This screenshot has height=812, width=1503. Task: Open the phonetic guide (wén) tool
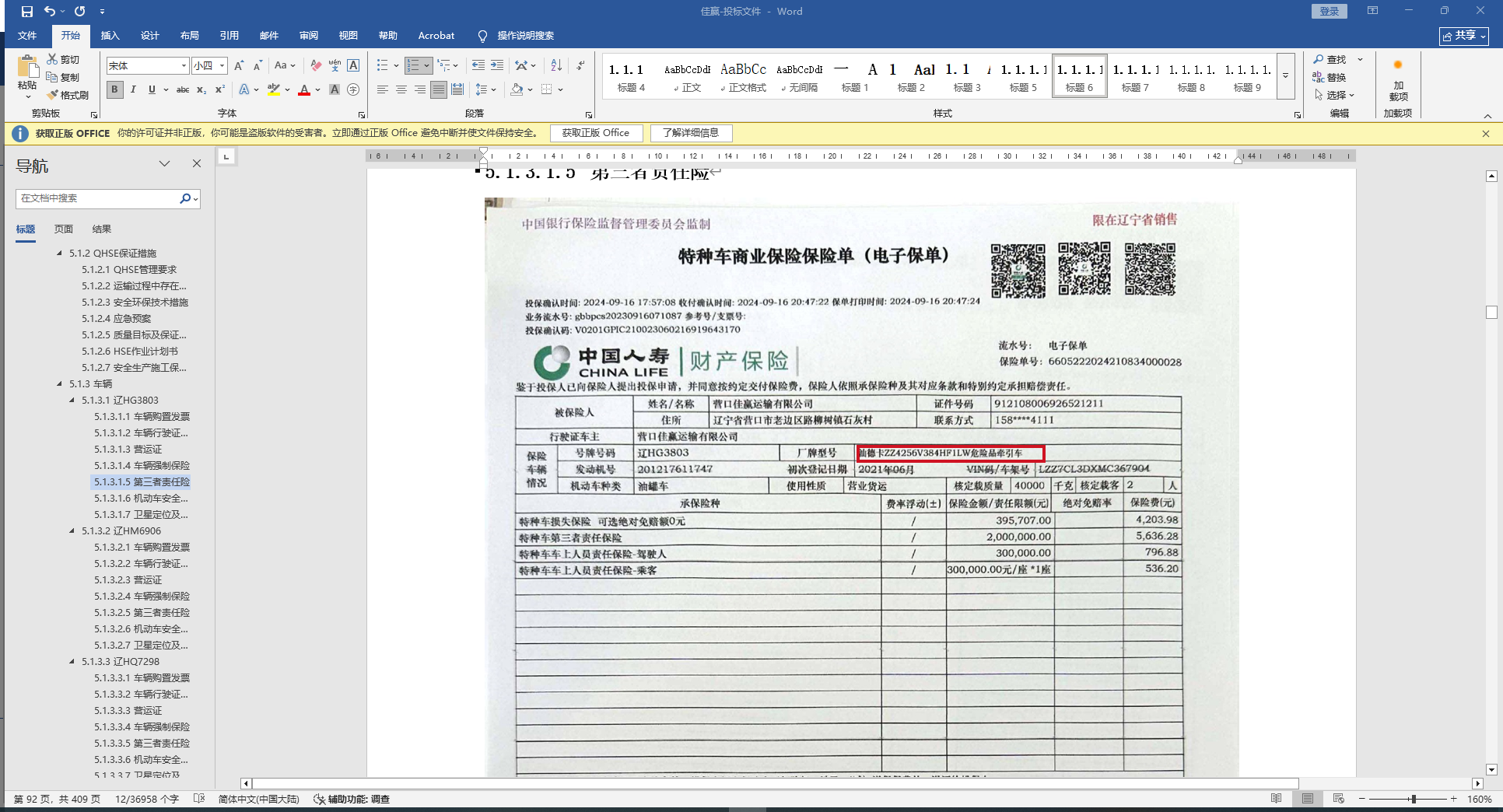coord(335,66)
